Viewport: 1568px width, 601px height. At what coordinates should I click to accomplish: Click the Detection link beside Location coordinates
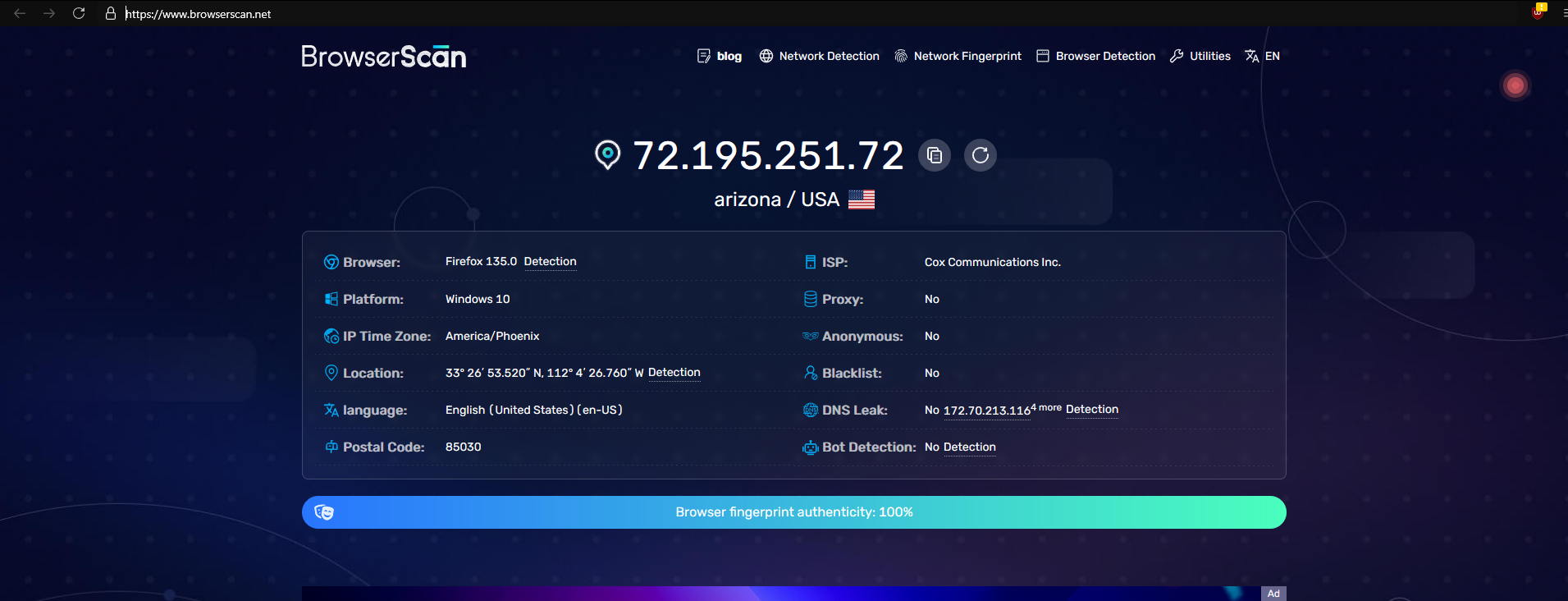[674, 373]
